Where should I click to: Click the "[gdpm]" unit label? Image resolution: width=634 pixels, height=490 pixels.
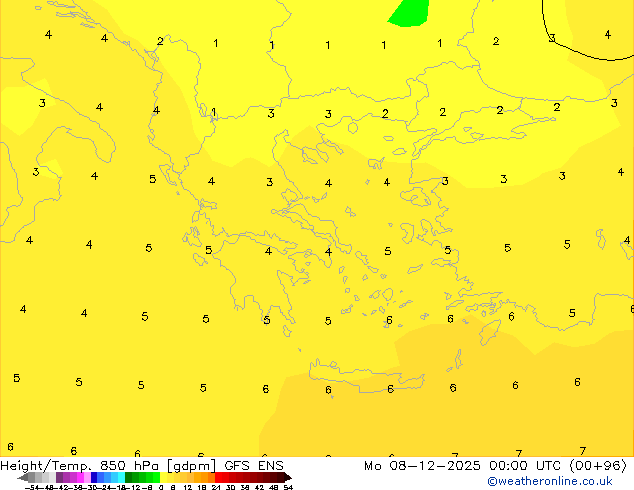[192, 466]
